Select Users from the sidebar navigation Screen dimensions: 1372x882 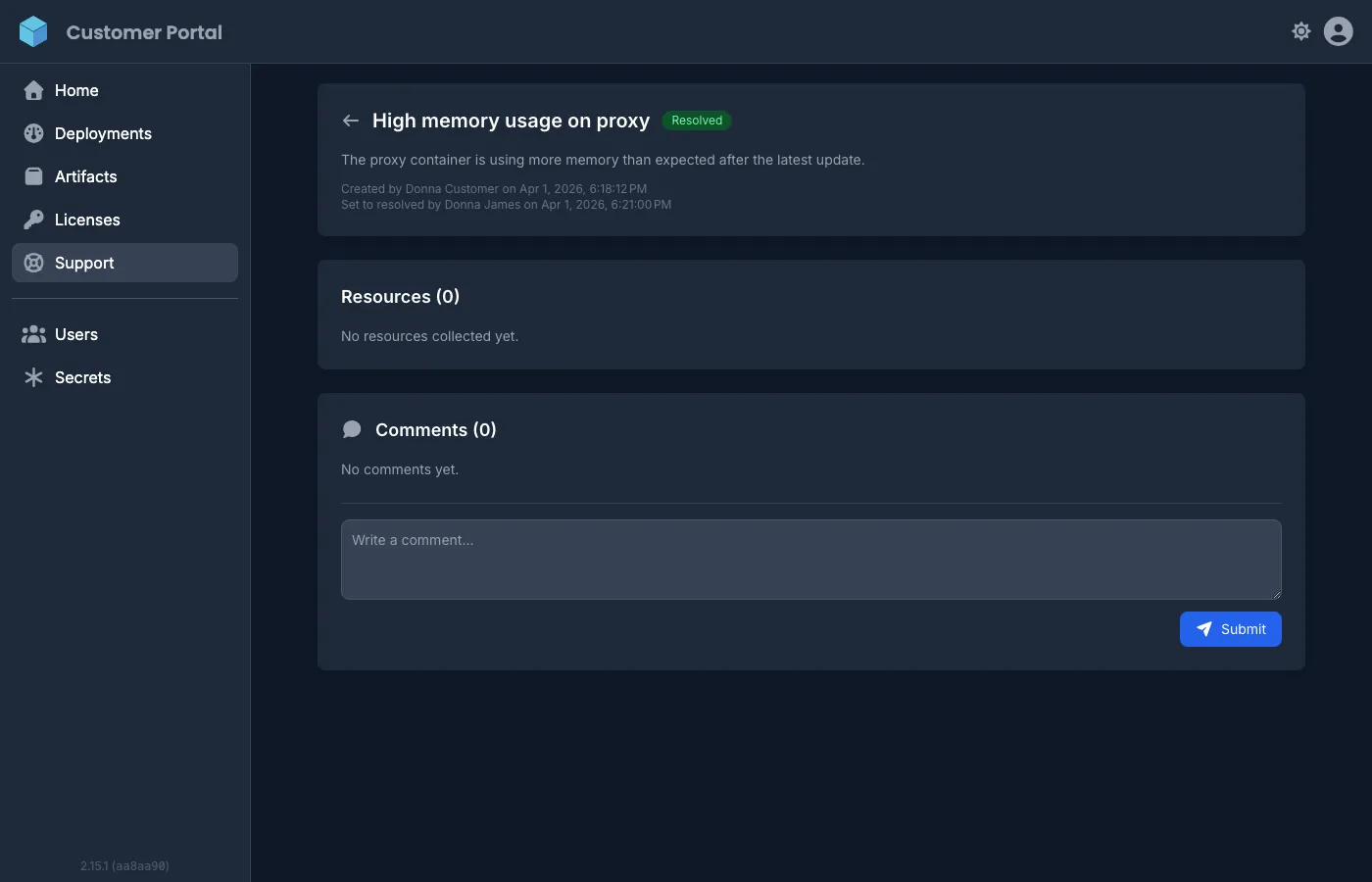click(76, 334)
